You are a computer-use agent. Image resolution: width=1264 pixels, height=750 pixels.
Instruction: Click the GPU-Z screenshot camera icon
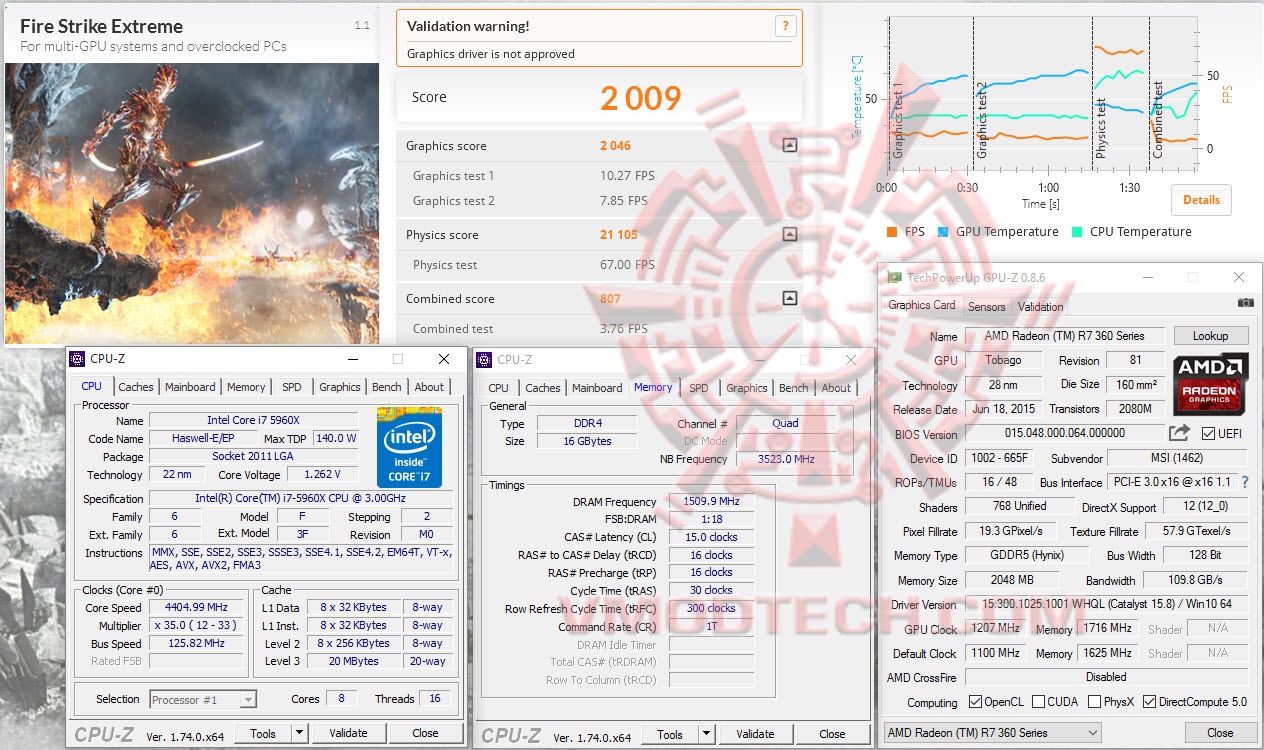tap(1245, 302)
